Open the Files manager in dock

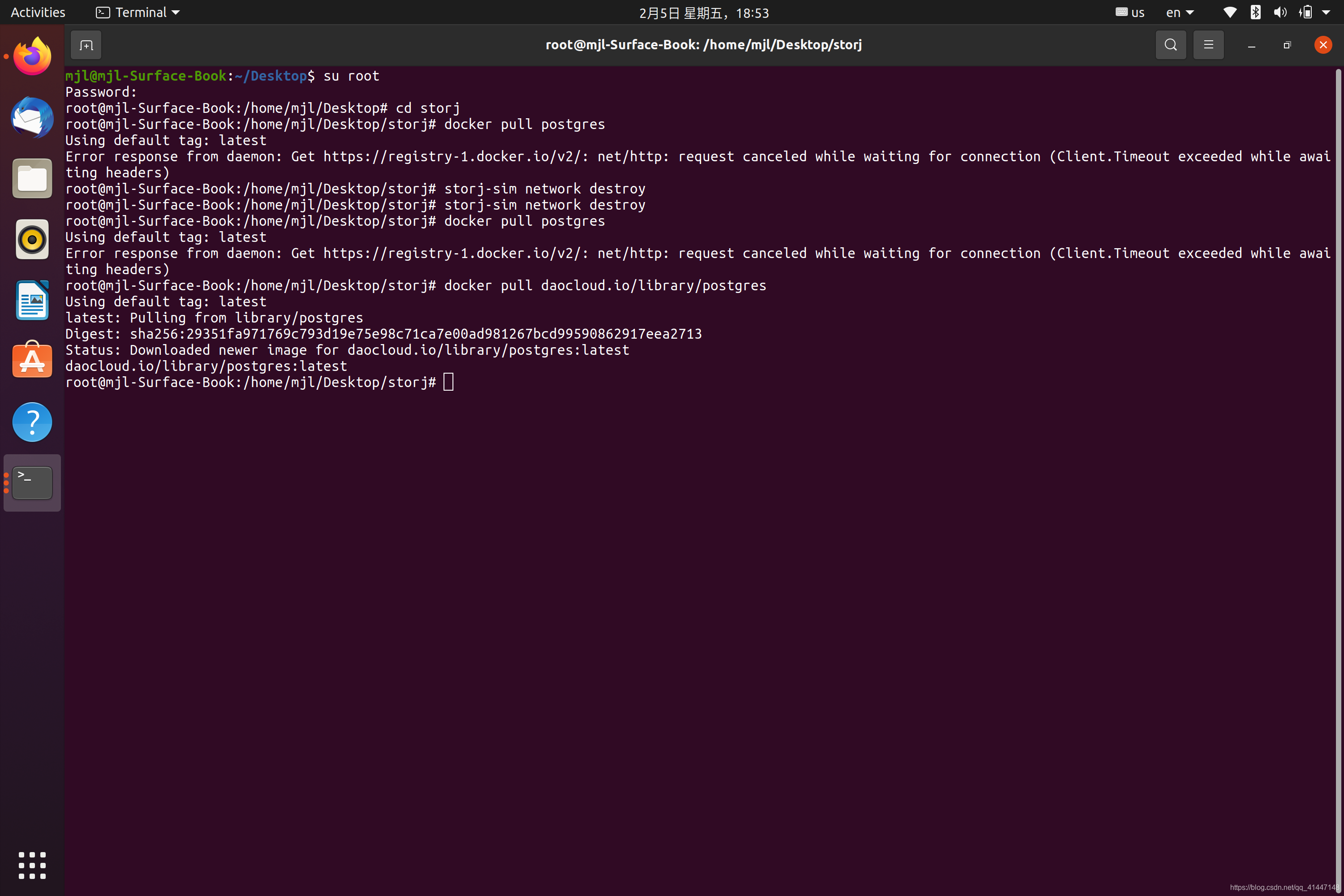click(32, 178)
